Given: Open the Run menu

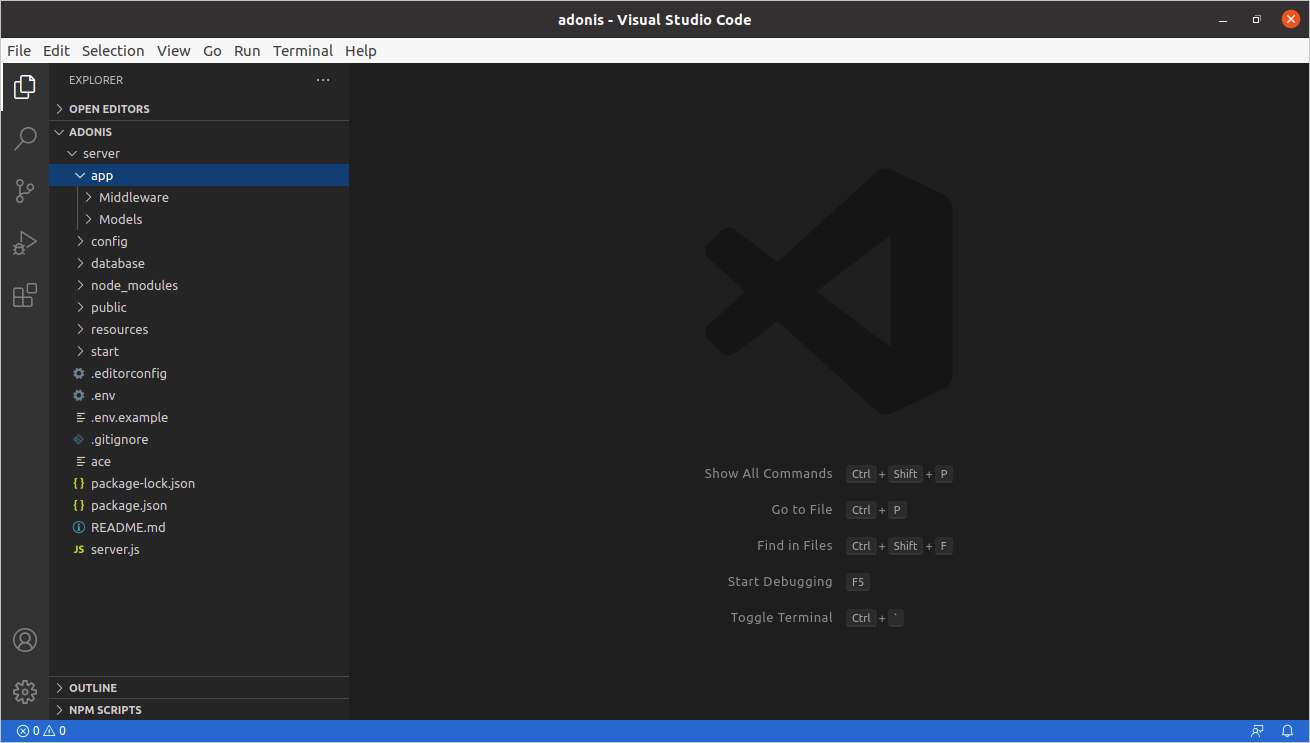Looking at the screenshot, I should tap(247, 51).
